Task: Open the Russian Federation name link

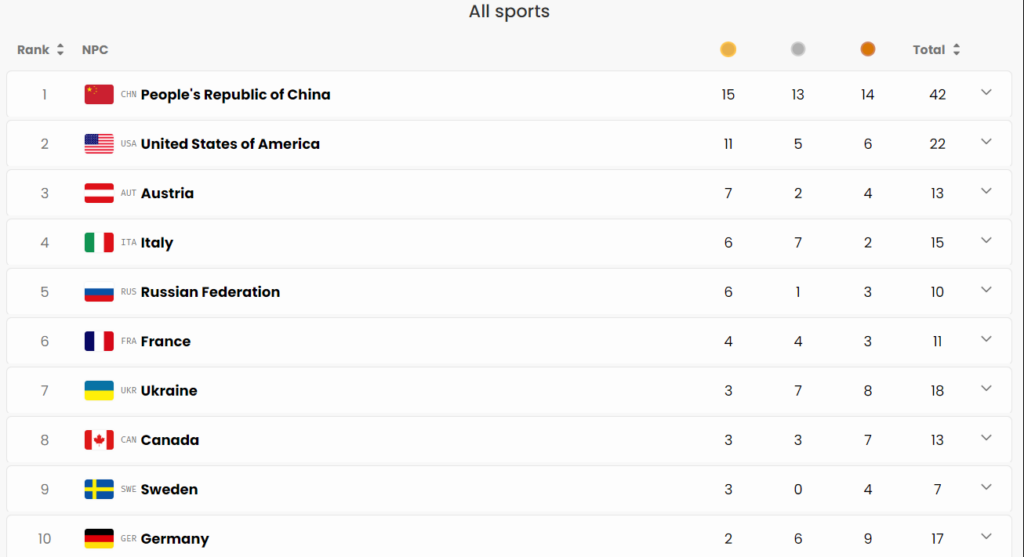Action: click(x=210, y=292)
